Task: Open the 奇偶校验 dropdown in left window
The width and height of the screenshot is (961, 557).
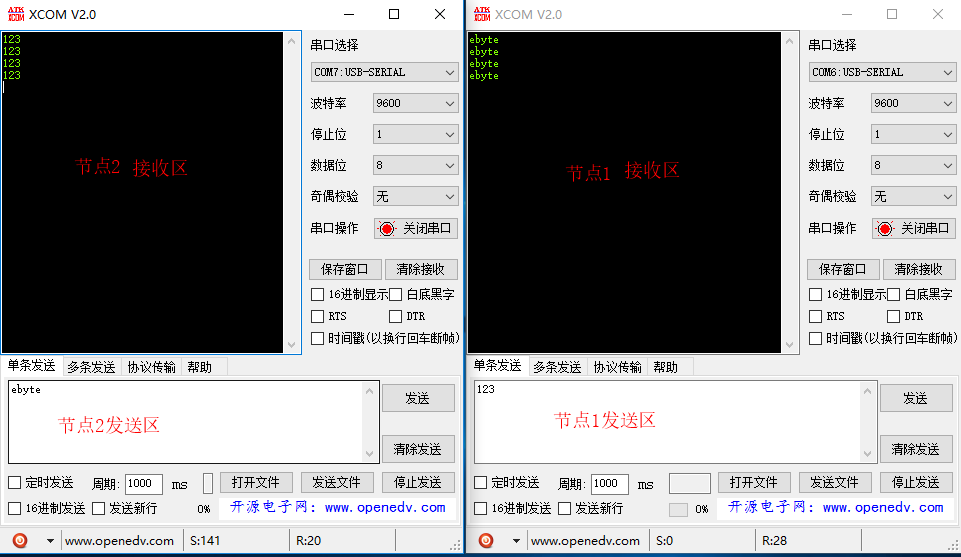Action: click(x=415, y=197)
